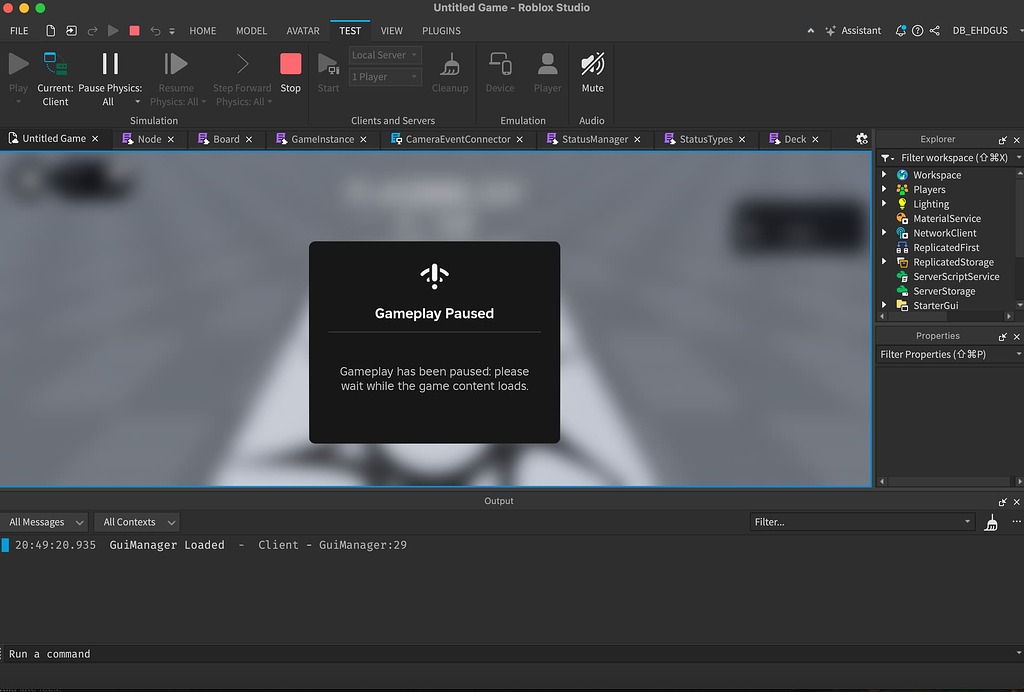Screen dimensions: 1024x692
Task: Click the new file icon in quick bar
Action: tap(50, 31)
